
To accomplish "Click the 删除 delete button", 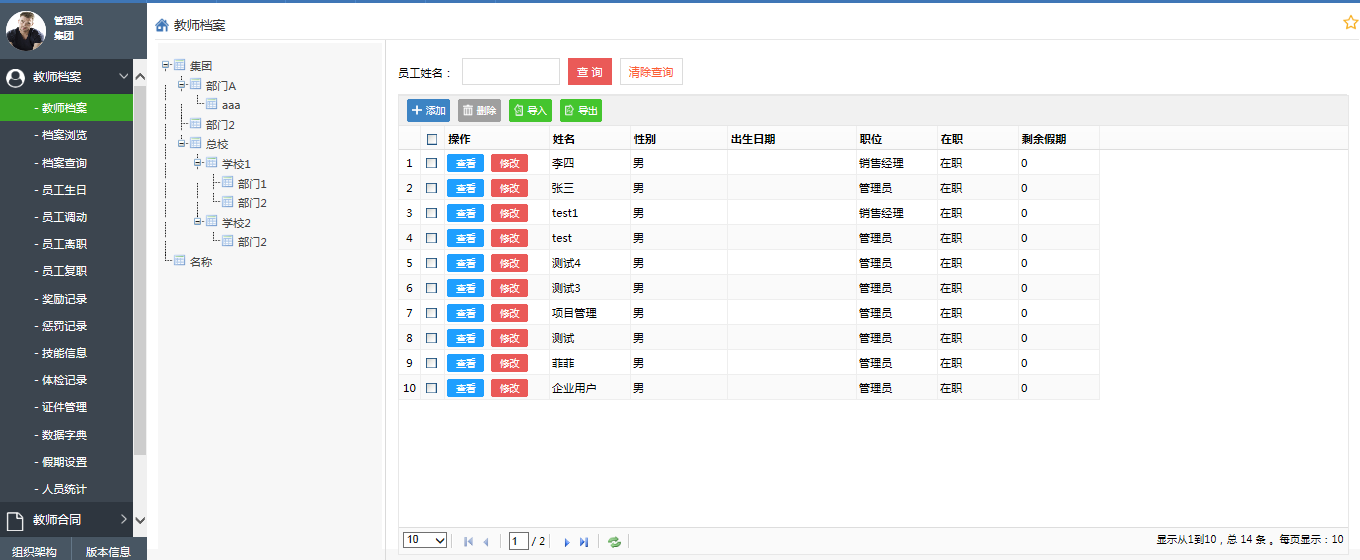I will point(479,111).
